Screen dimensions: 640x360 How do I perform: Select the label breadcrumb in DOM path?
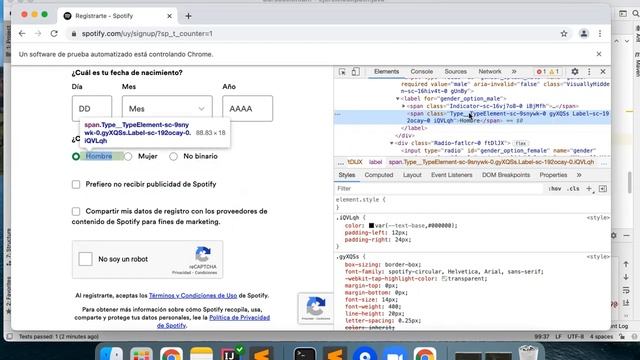coord(375,162)
